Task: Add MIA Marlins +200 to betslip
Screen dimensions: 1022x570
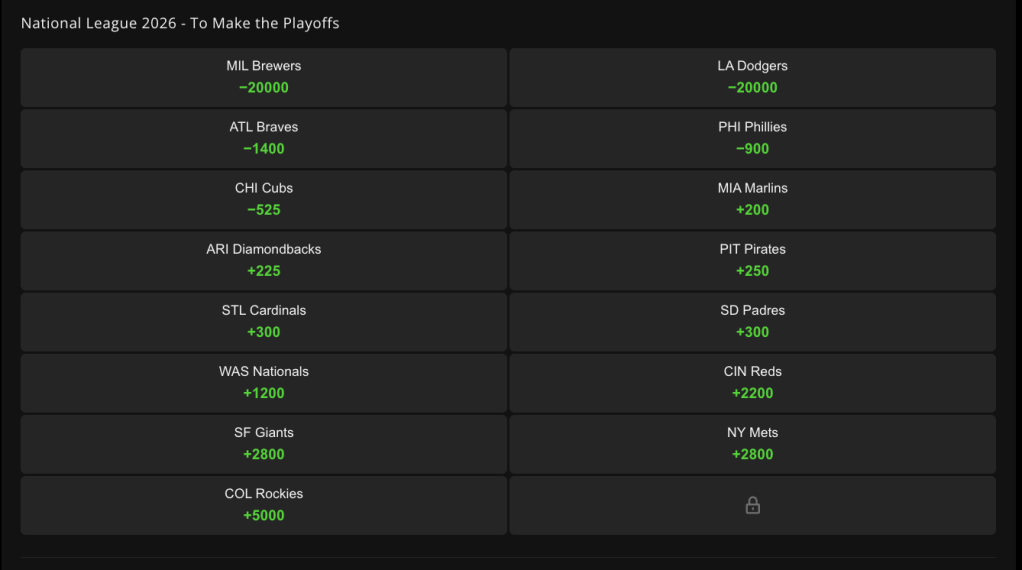Action: tap(752, 200)
